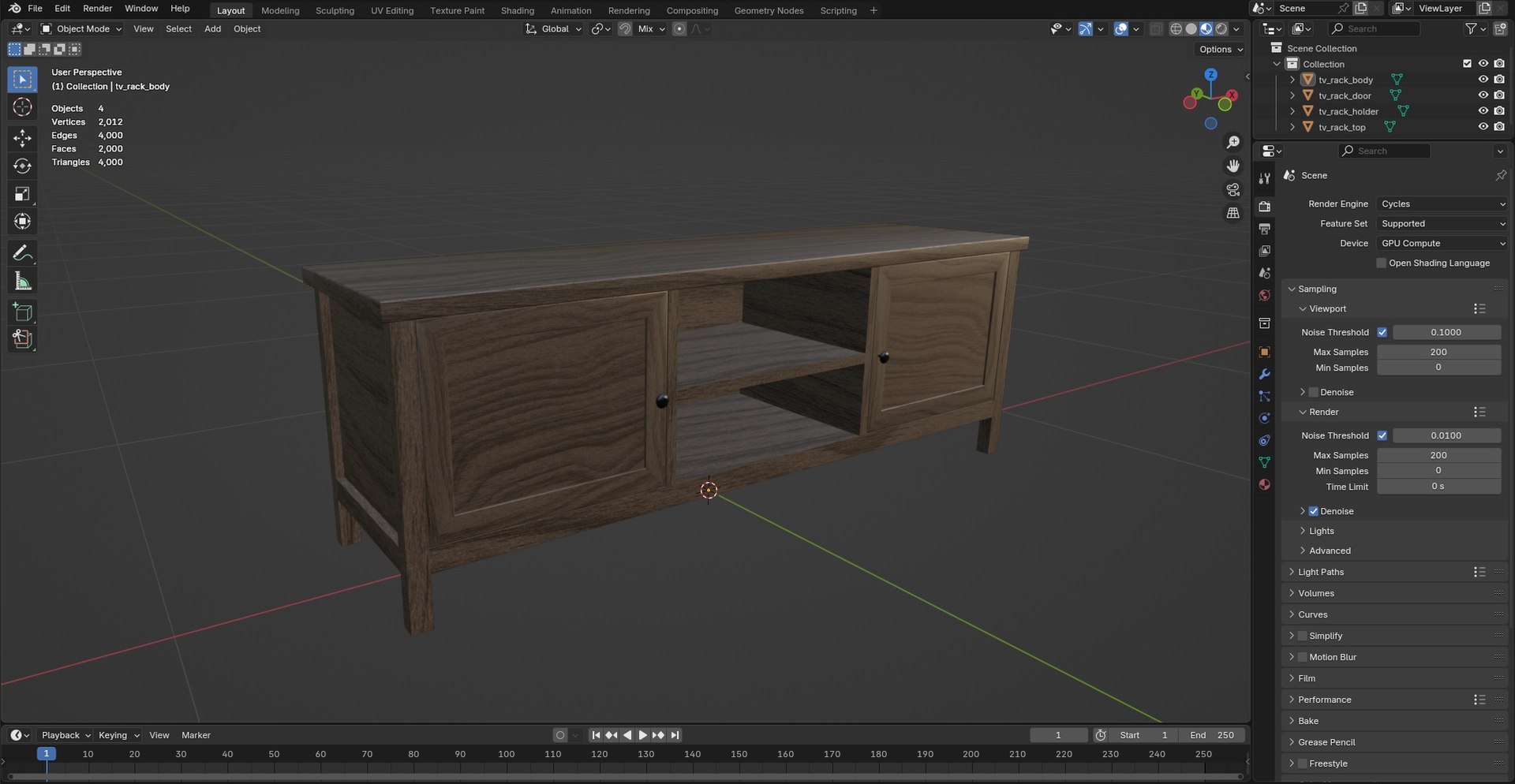Viewport: 1515px width, 784px height.
Task: Jump to the last frame
Action: click(x=675, y=735)
